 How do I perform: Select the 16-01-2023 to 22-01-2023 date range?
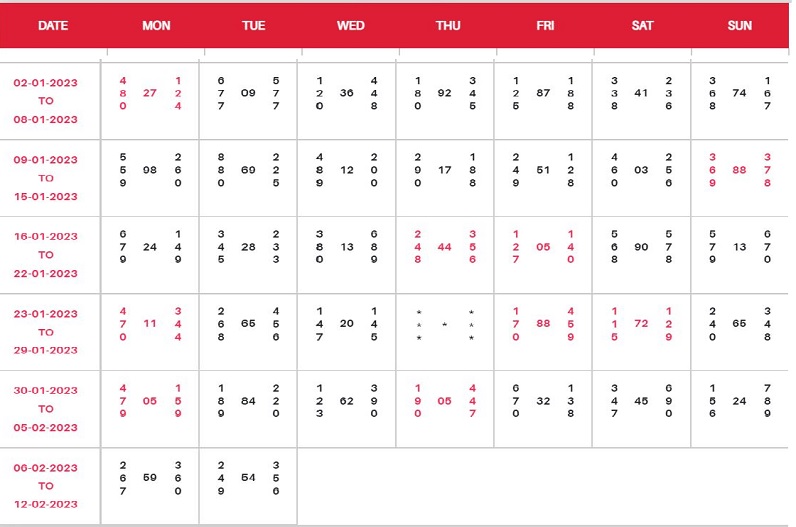pyautogui.click(x=46, y=255)
